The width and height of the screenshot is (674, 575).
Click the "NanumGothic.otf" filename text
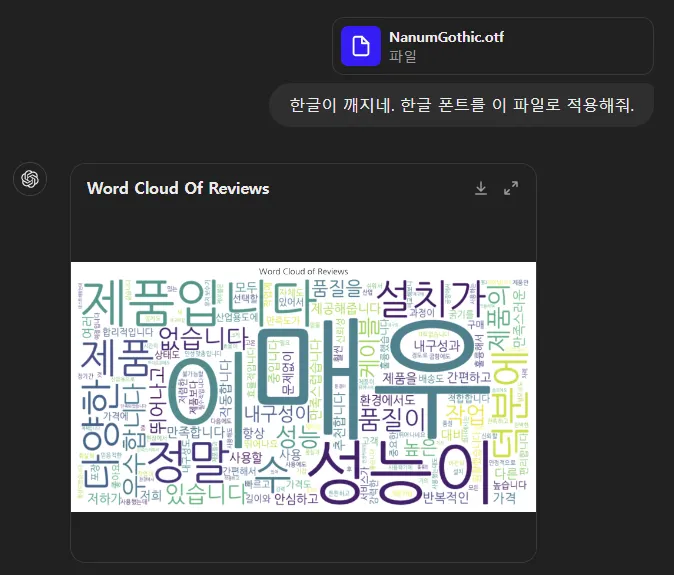pyautogui.click(x=446, y=37)
